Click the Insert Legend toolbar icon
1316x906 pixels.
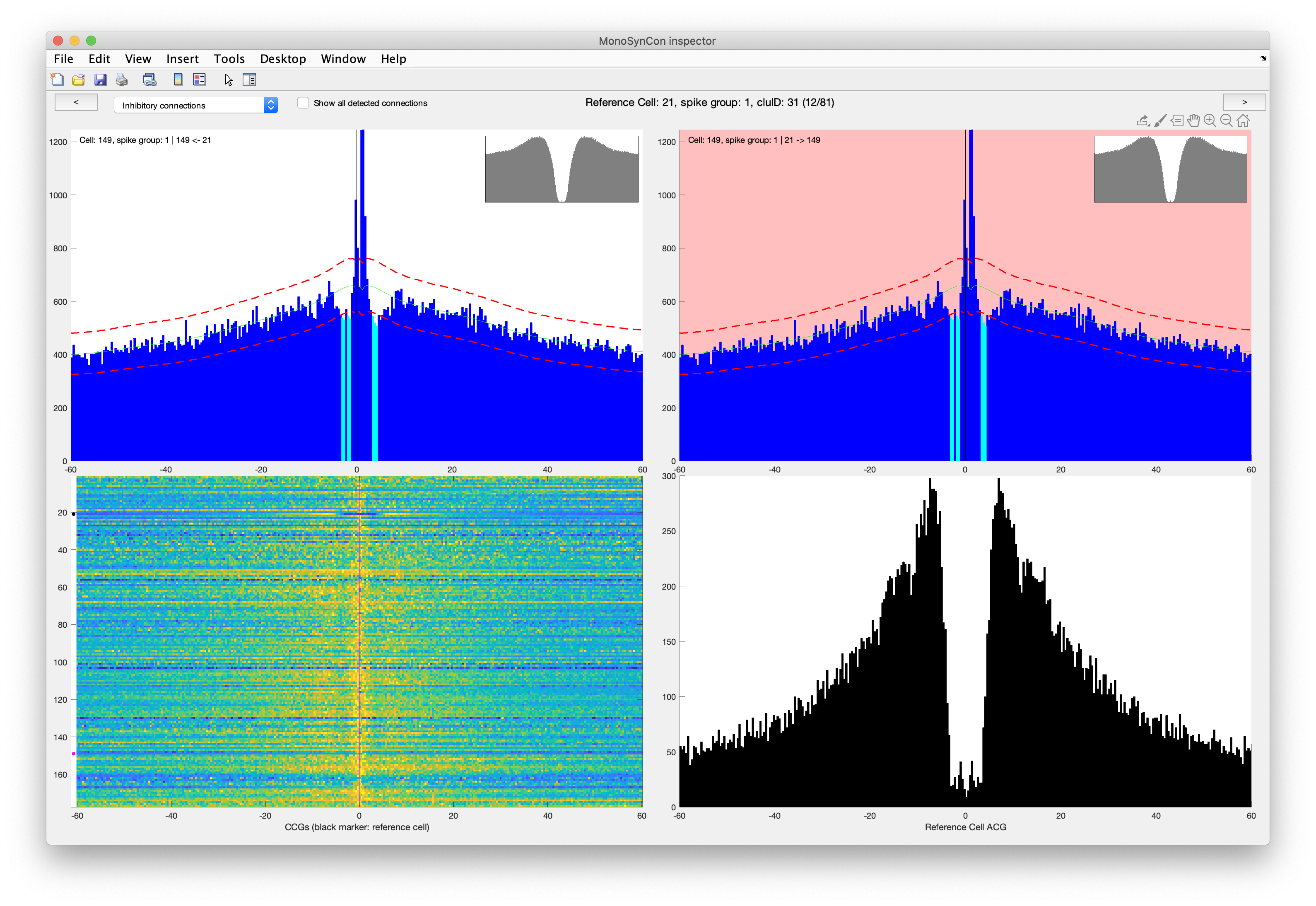click(x=199, y=80)
